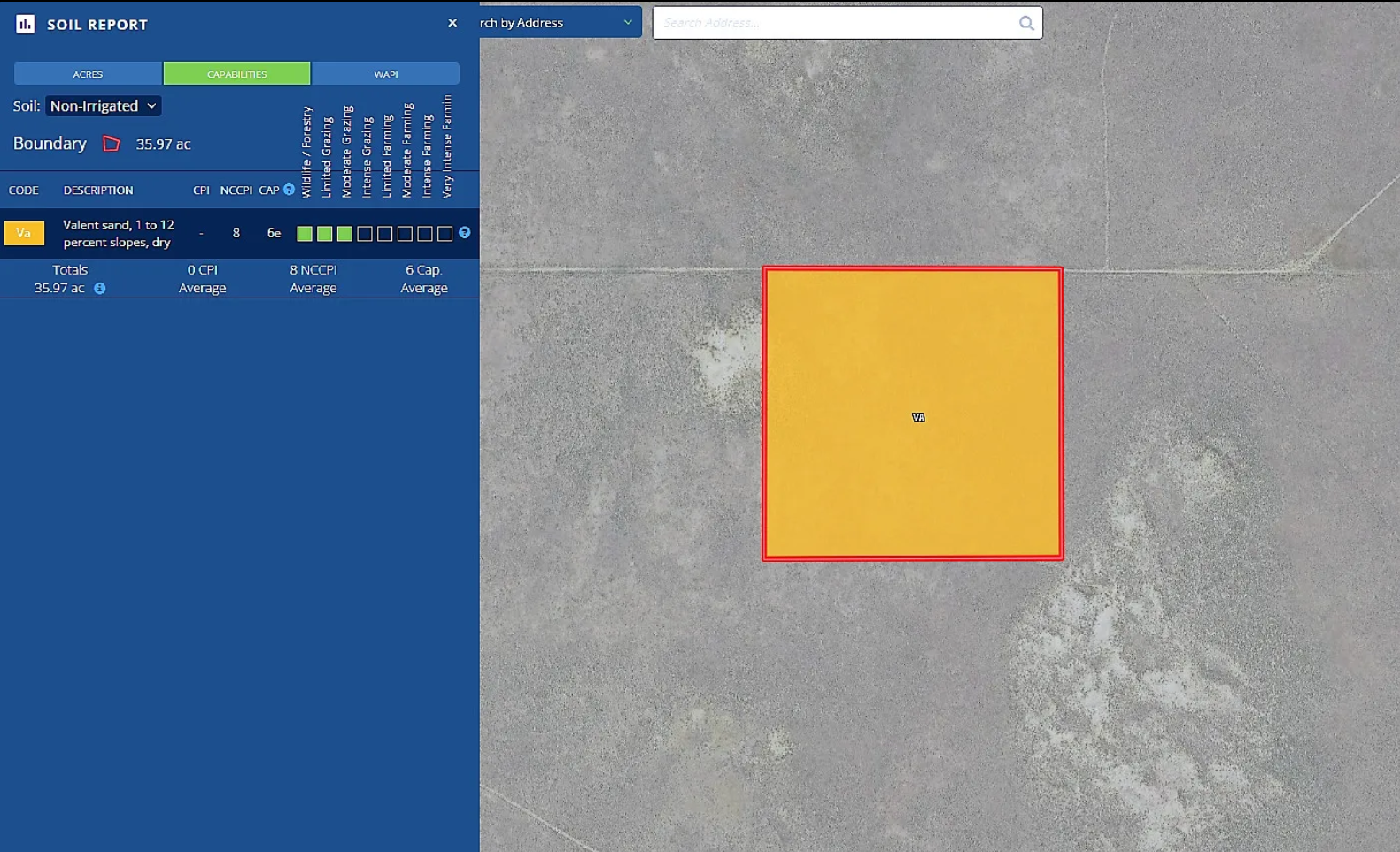Click the Intense Grazing capability box

365,234
